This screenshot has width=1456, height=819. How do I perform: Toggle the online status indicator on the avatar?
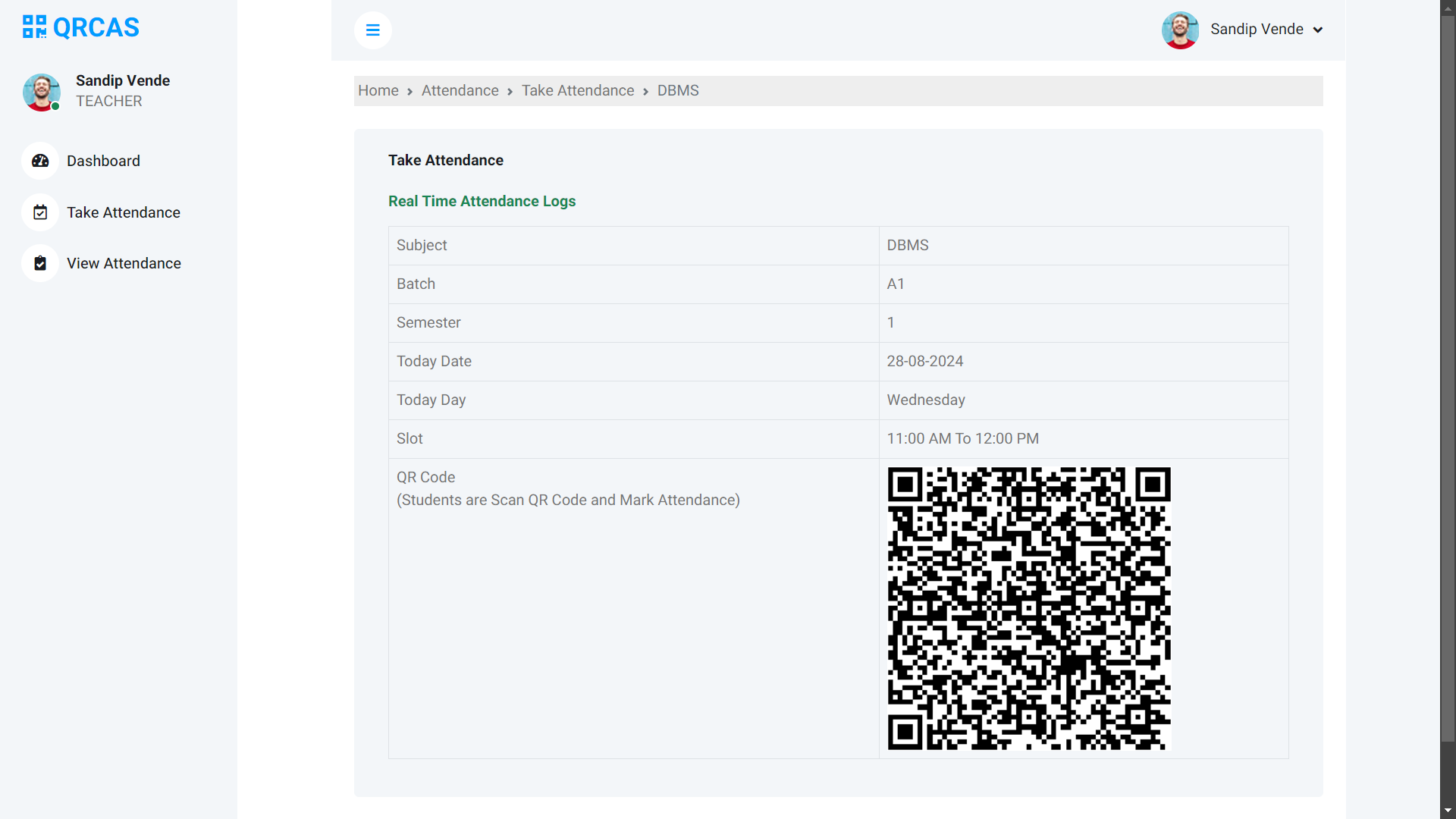click(57, 107)
